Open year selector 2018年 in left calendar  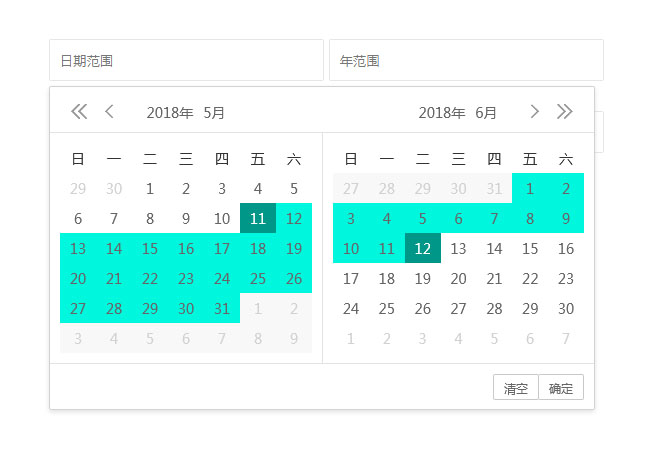pyautogui.click(x=169, y=113)
